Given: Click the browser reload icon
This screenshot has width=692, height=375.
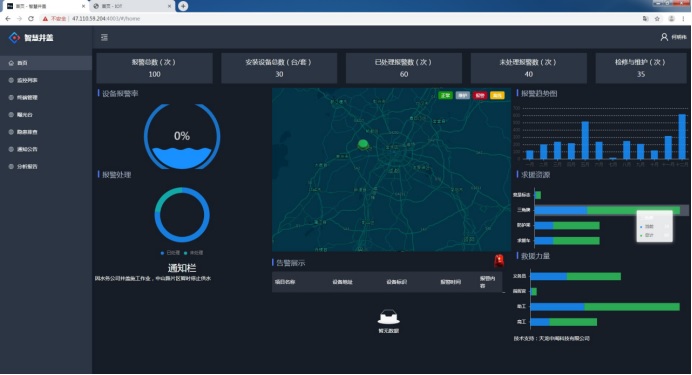Looking at the screenshot, I should click(31, 19).
